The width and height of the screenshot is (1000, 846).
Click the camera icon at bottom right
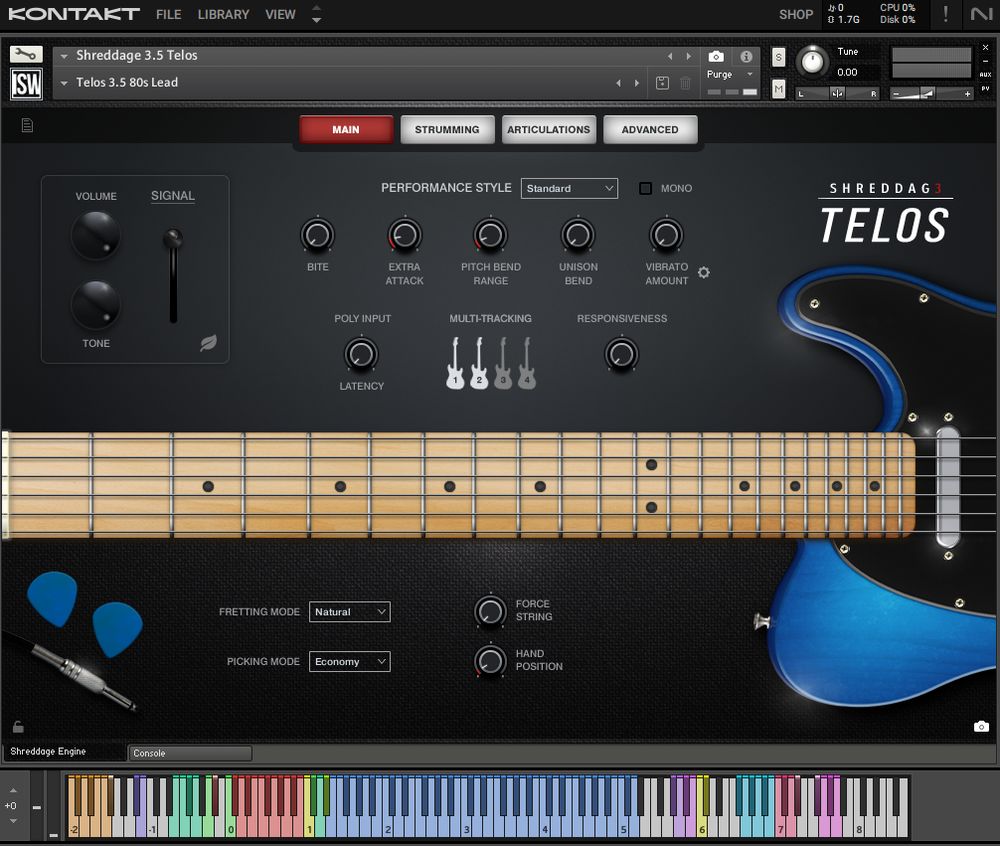coord(982,727)
